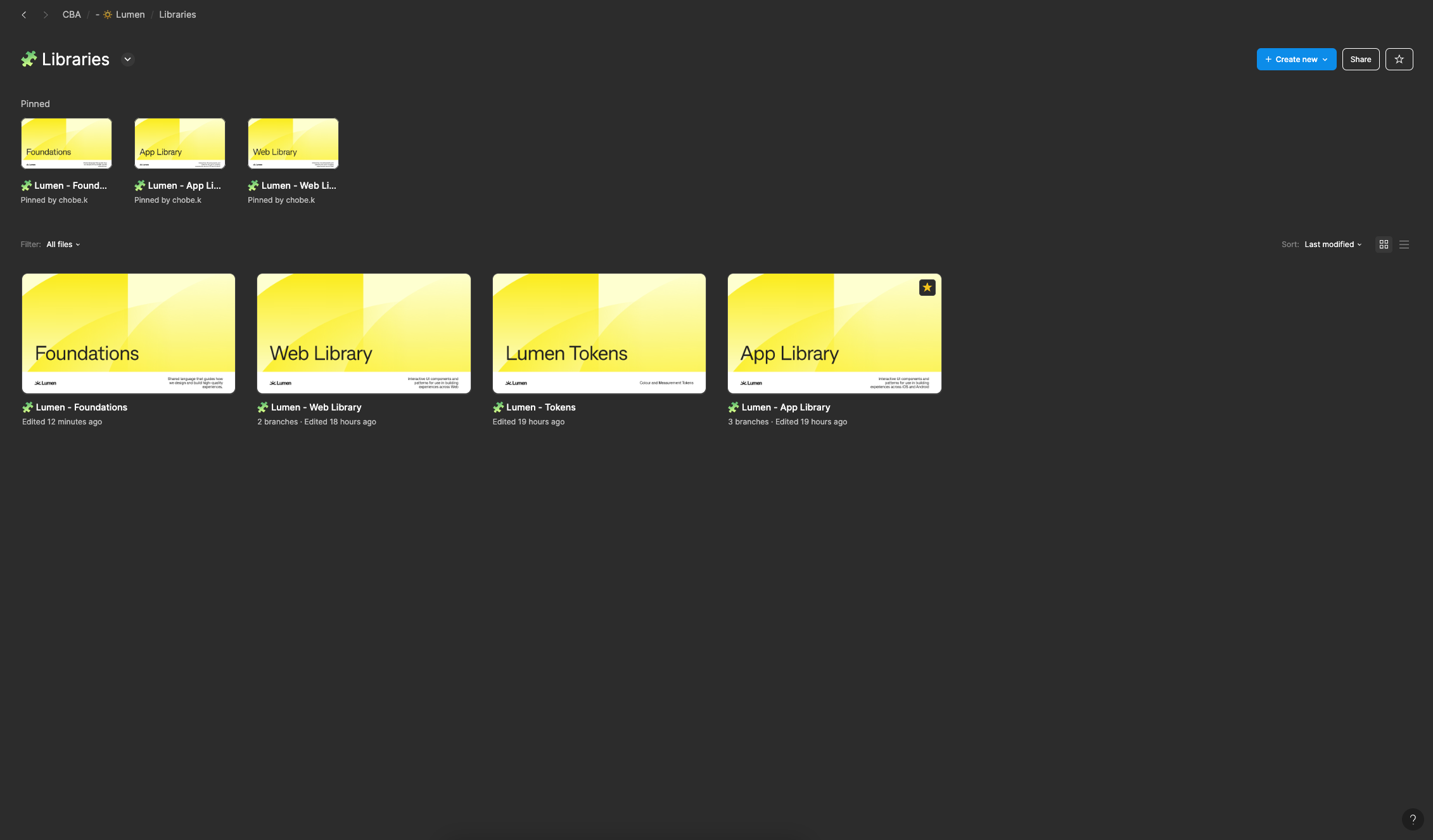Viewport: 1433px width, 840px height.
Task: Go to CBA in the breadcrumb
Action: [72, 15]
